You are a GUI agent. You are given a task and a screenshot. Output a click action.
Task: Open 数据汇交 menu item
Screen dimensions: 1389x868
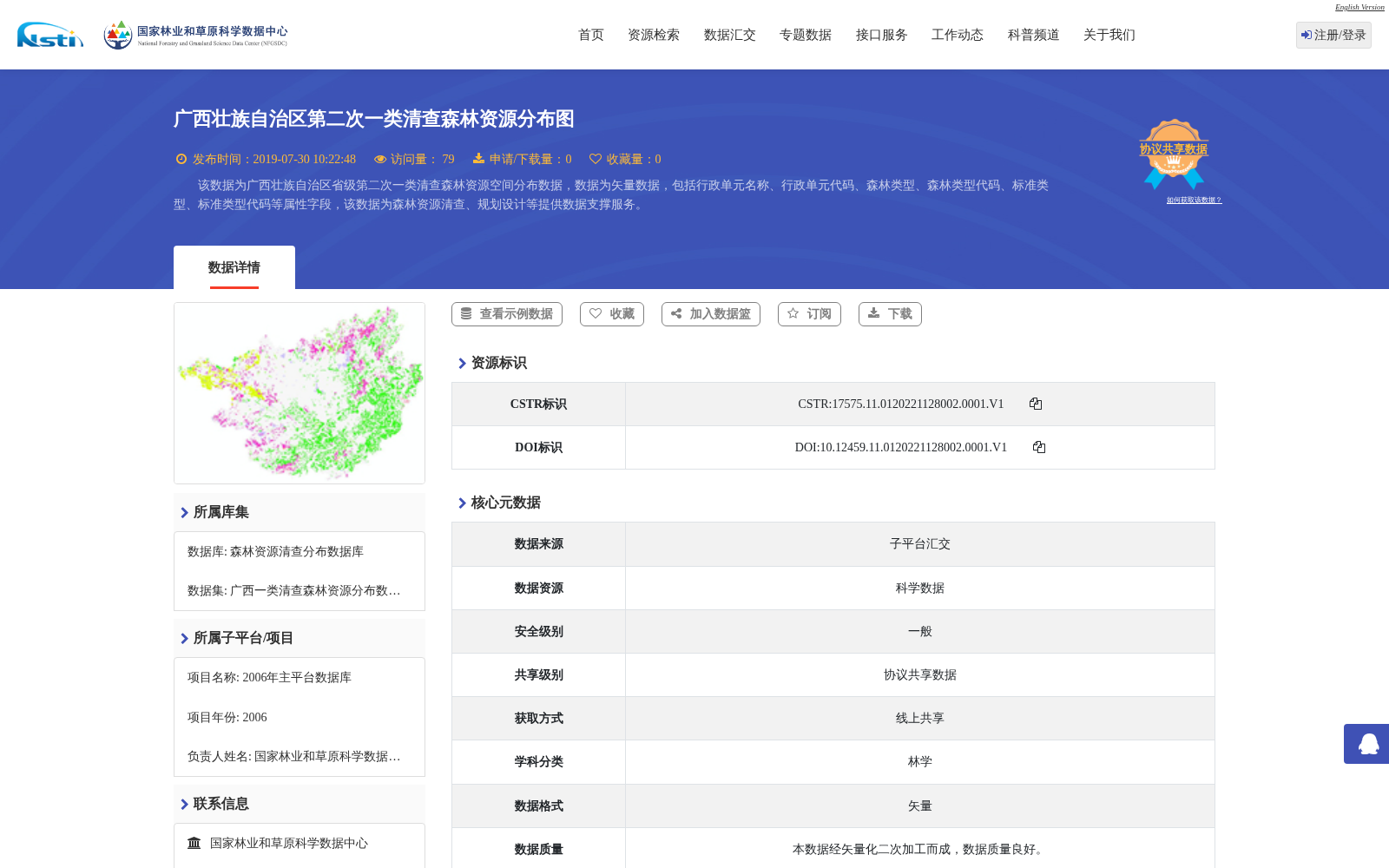point(730,35)
